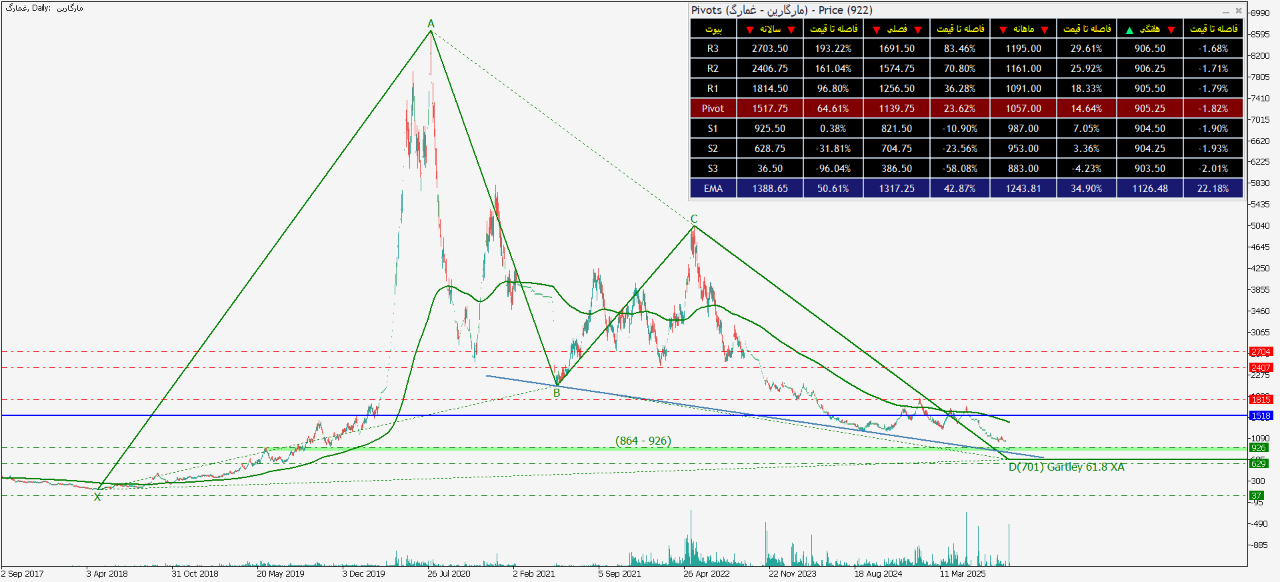Close the Pivots panel

[x=1238, y=10]
